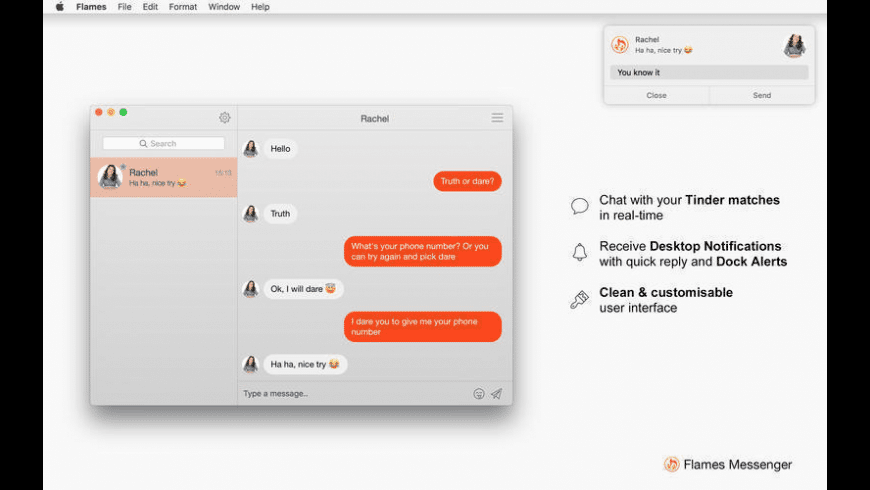
Task: Click Rachel's photo in the notification
Action: [x=795, y=46]
